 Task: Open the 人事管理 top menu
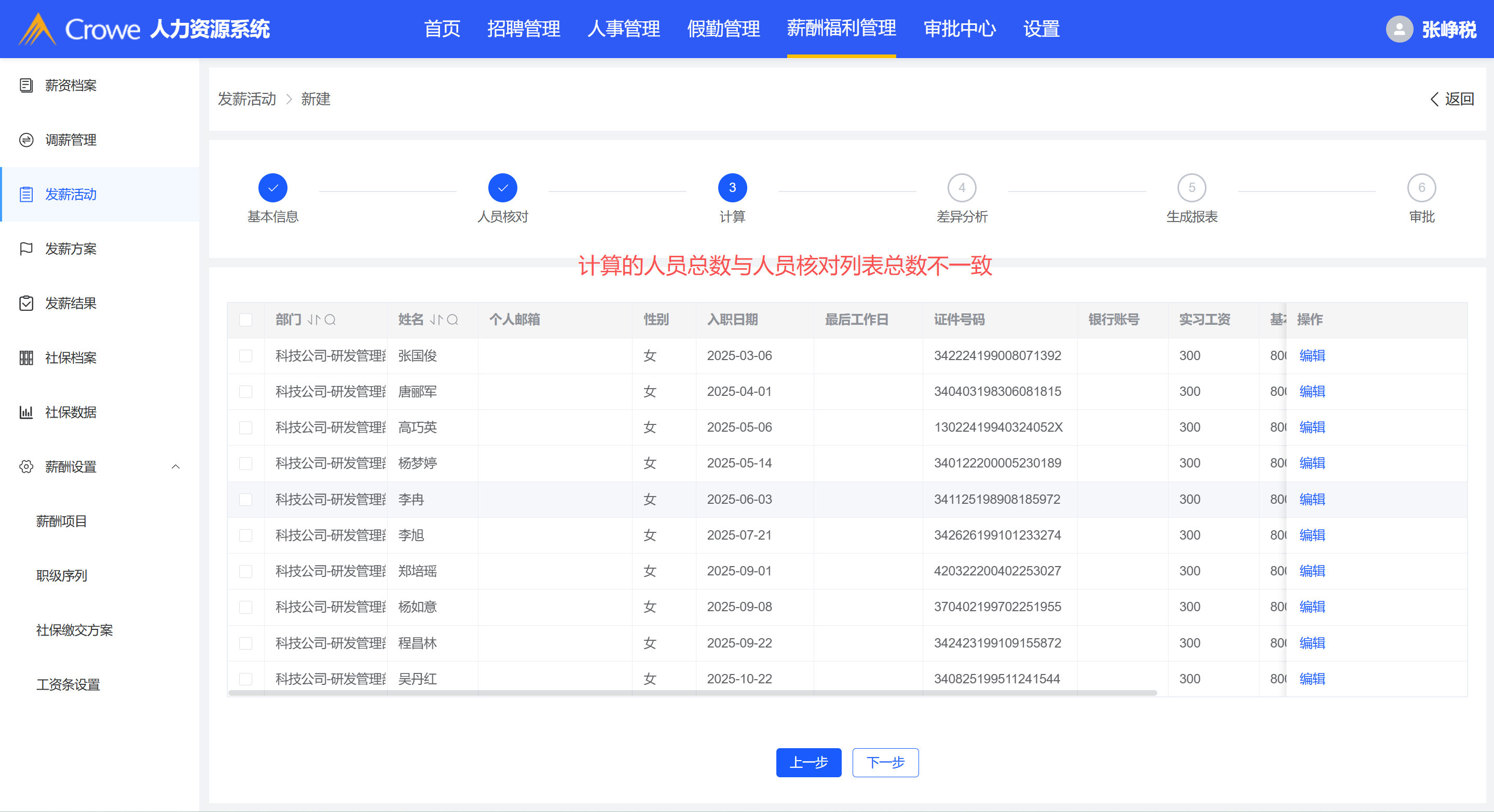coord(623,29)
